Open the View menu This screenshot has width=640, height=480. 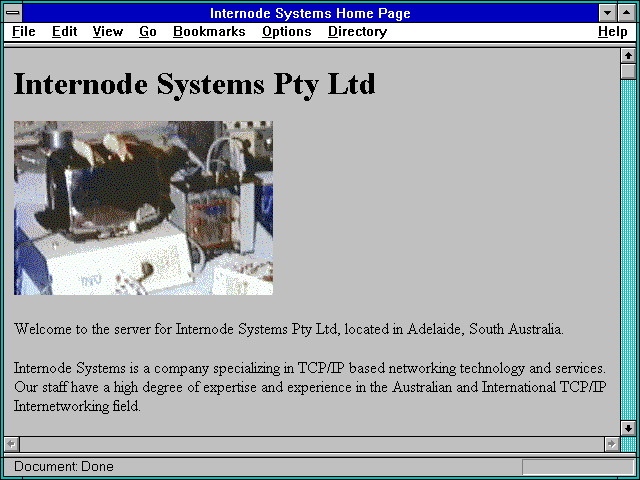[x=107, y=32]
